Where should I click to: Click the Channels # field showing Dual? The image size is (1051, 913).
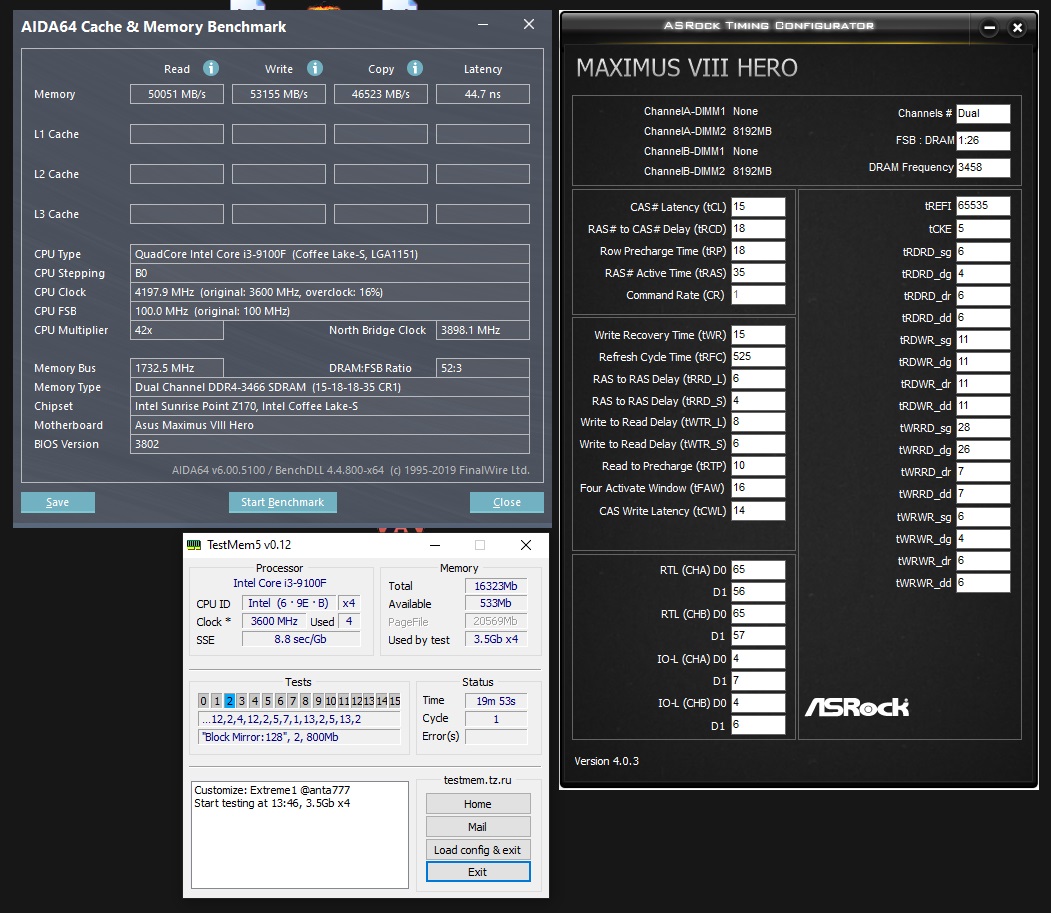pos(983,113)
